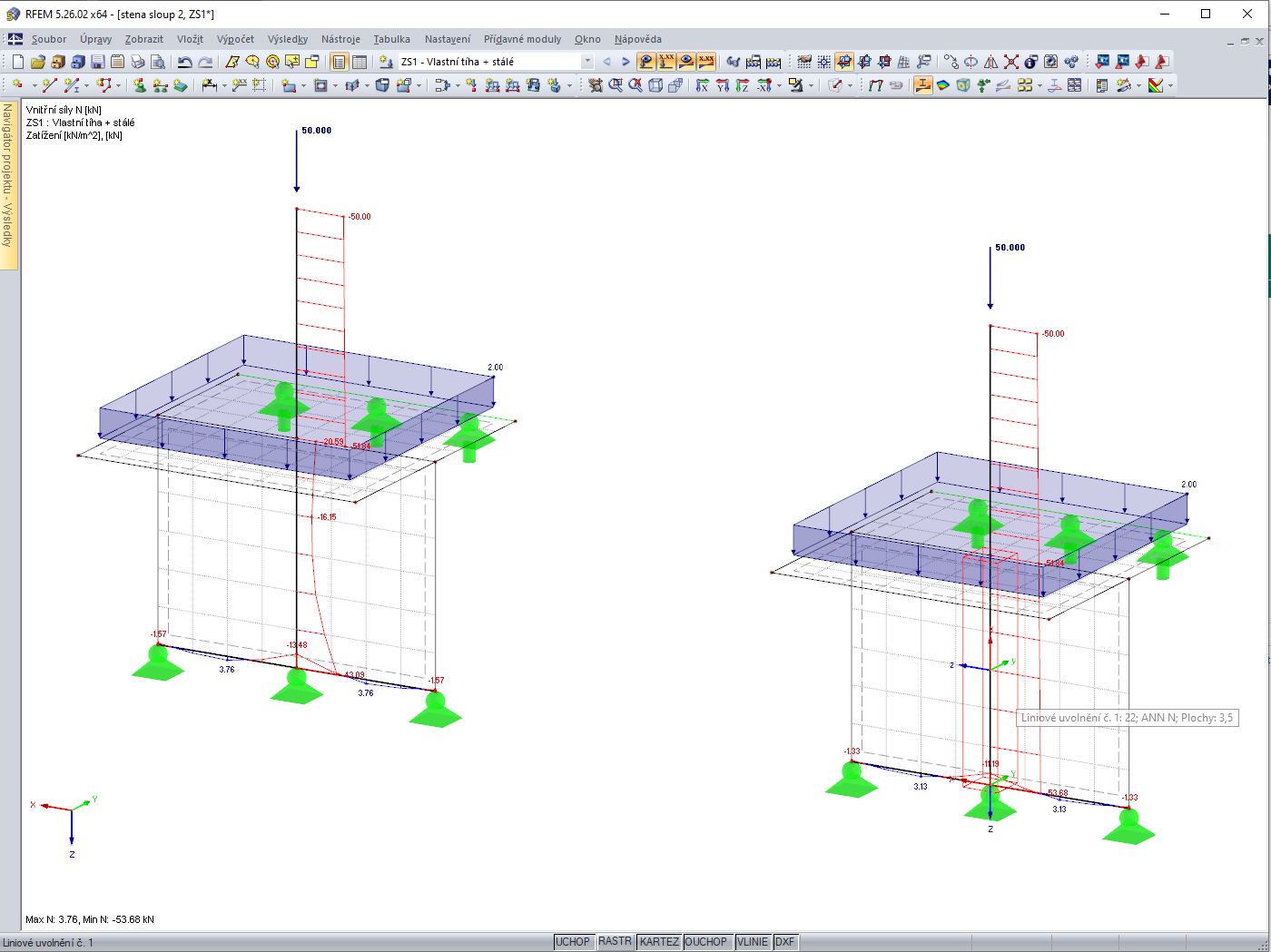Image resolution: width=1271 pixels, height=952 pixels.
Task: Toggle show result values button
Action: (666, 62)
